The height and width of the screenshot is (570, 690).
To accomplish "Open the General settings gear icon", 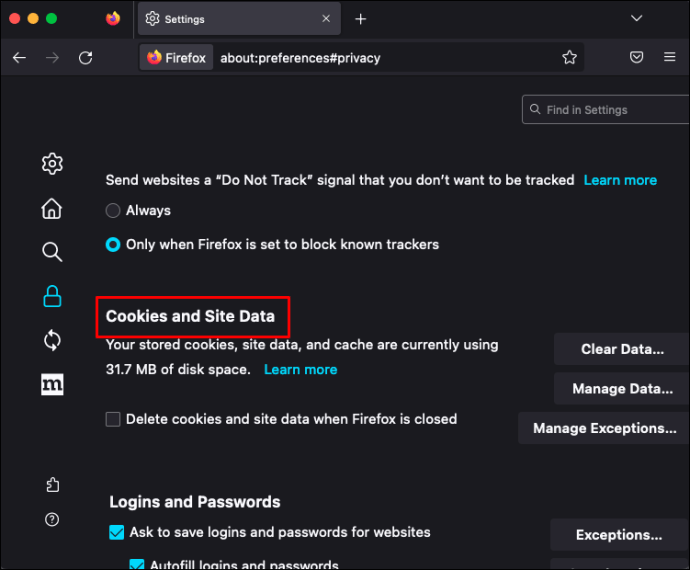I will point(52,164).
